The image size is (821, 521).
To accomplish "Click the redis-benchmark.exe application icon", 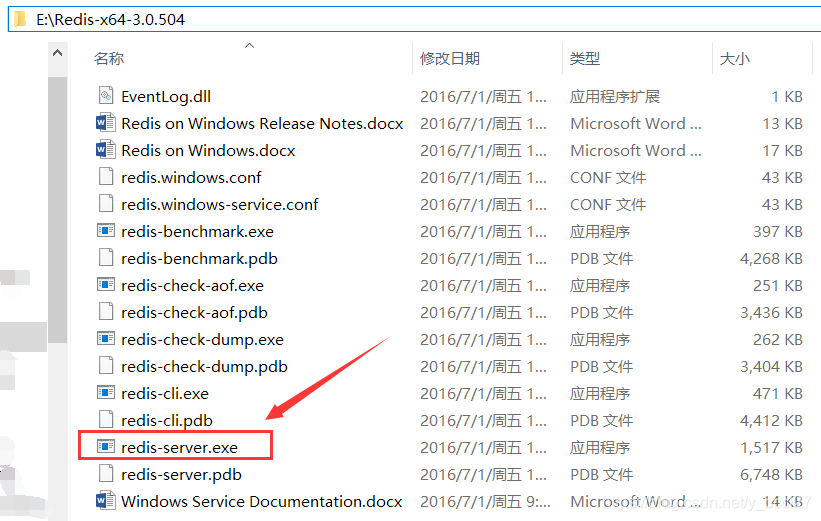I will tap(106, 231).
